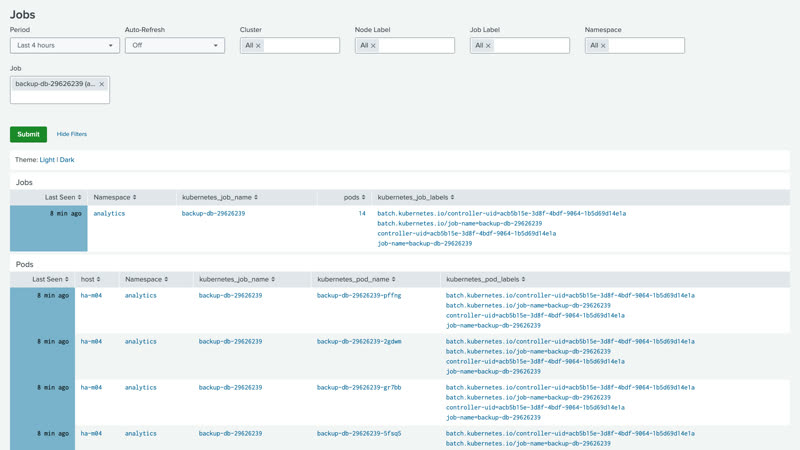Click job-name label in the 2gdwm pod row

[493, 372]
